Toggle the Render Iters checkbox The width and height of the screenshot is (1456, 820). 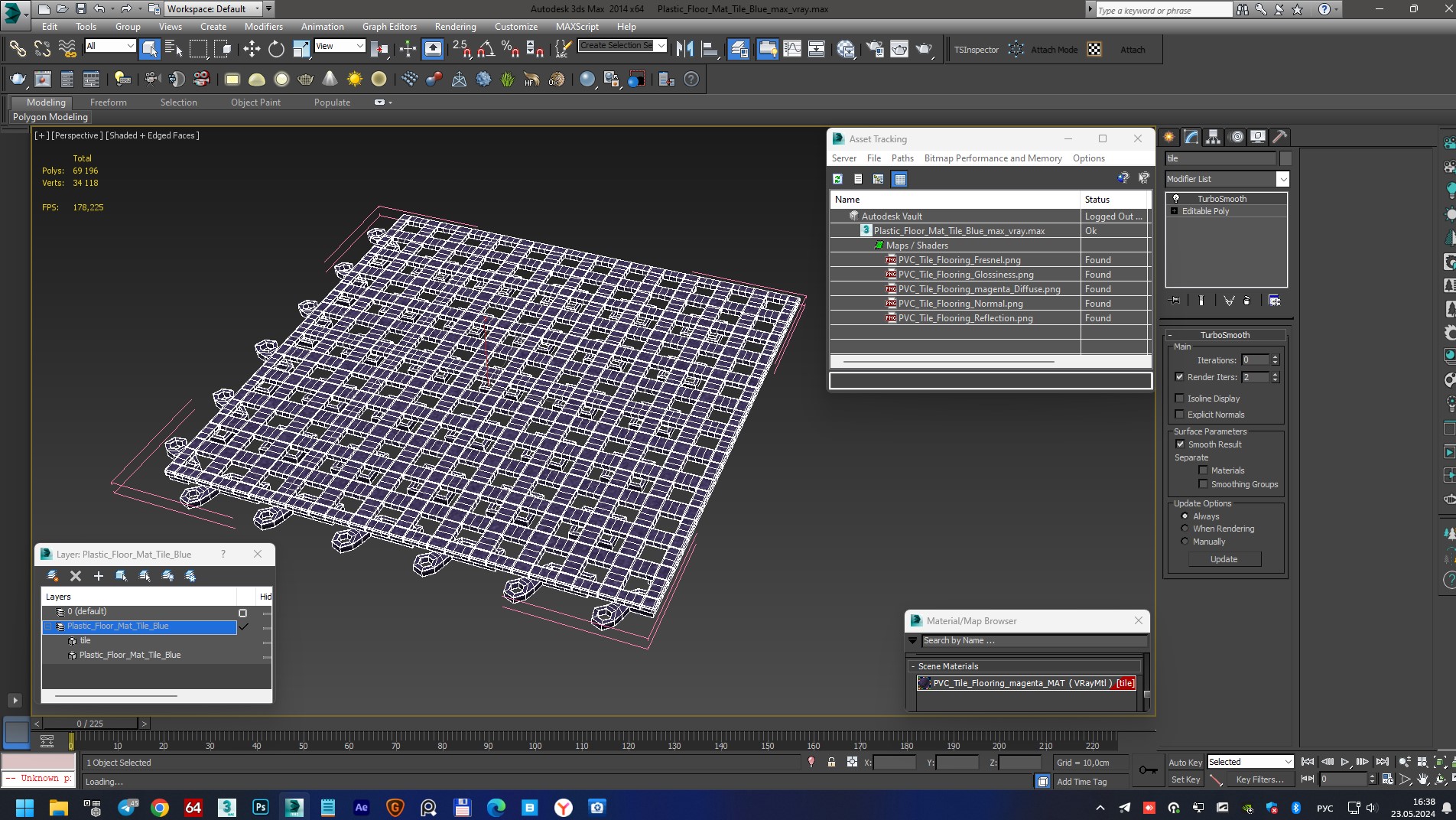point(1179,377)
